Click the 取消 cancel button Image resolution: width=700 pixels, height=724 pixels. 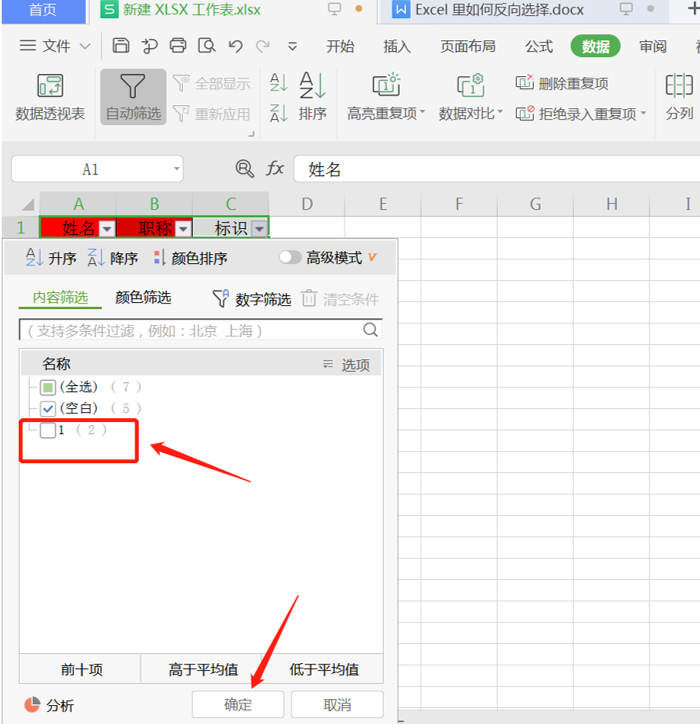[x=337, y=704]
